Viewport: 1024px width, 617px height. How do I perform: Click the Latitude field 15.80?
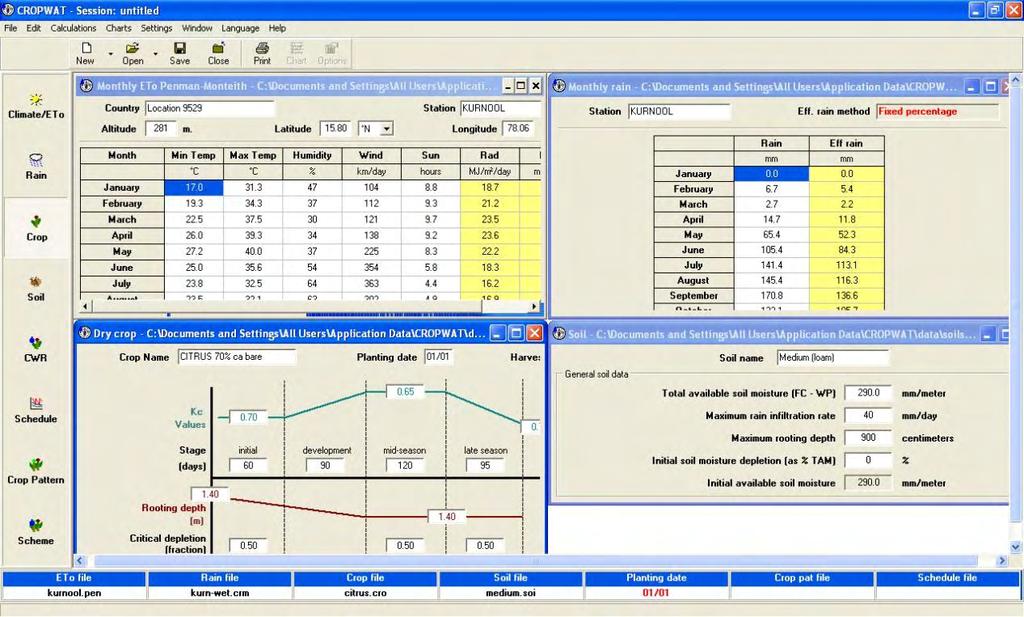point(336,129)
